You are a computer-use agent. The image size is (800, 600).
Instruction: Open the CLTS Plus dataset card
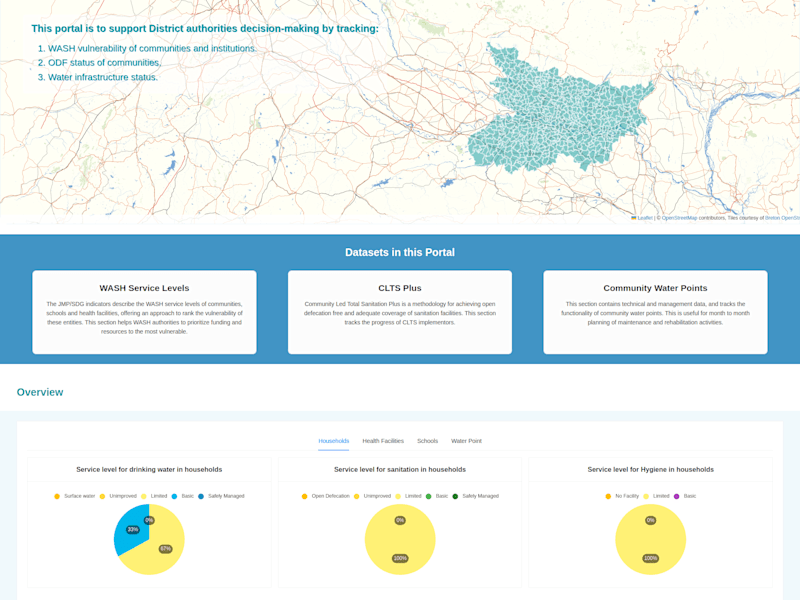400,312
